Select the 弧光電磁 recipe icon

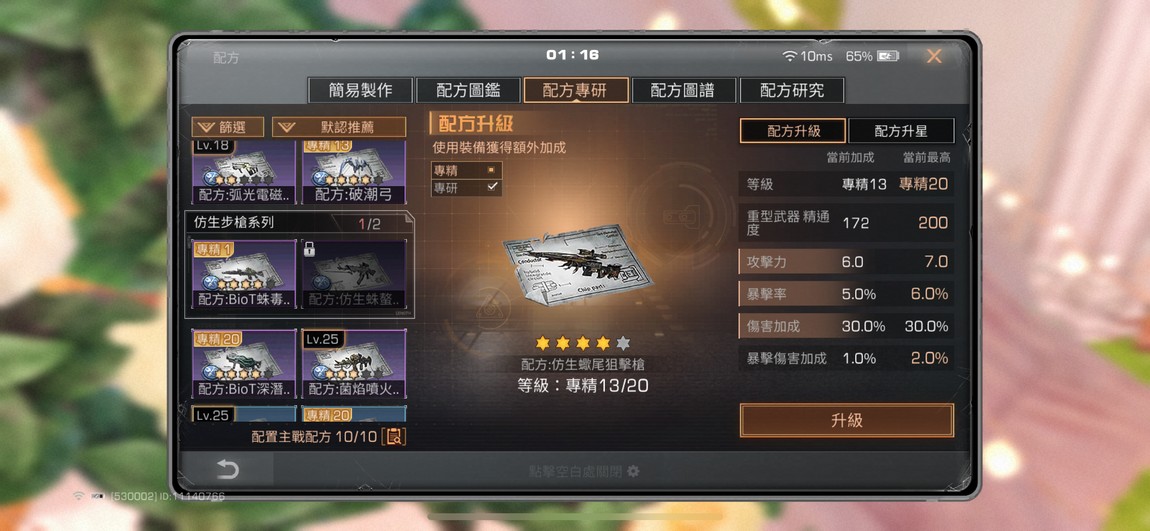[x=243, y=172]
